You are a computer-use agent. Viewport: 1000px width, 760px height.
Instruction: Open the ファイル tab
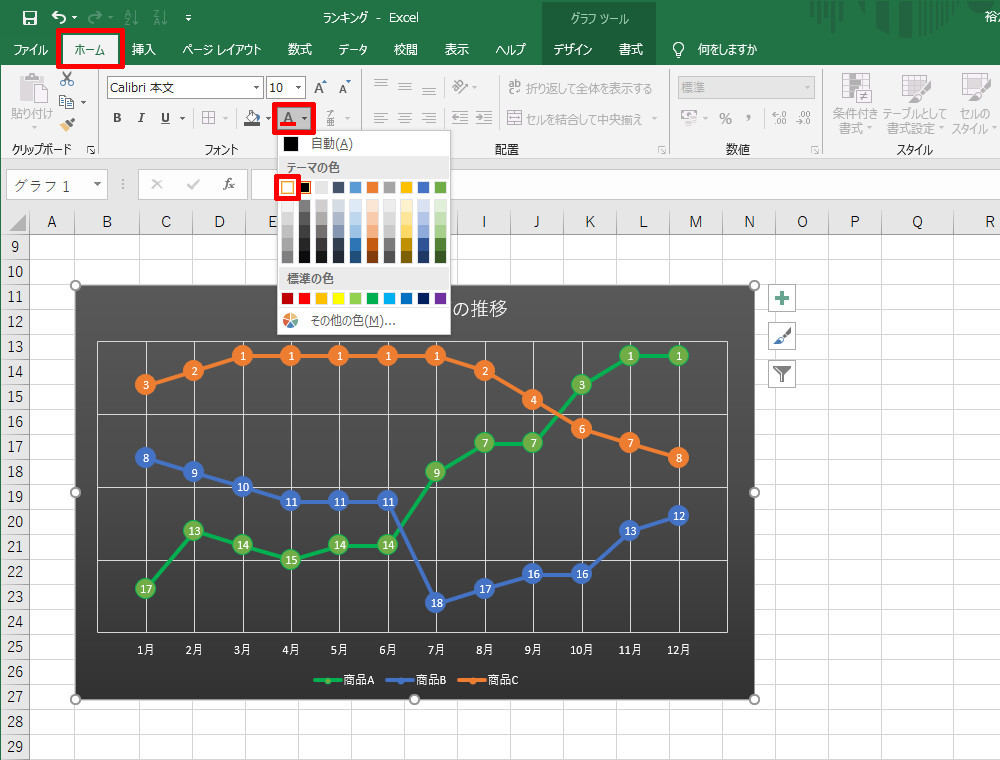(31, 49)
